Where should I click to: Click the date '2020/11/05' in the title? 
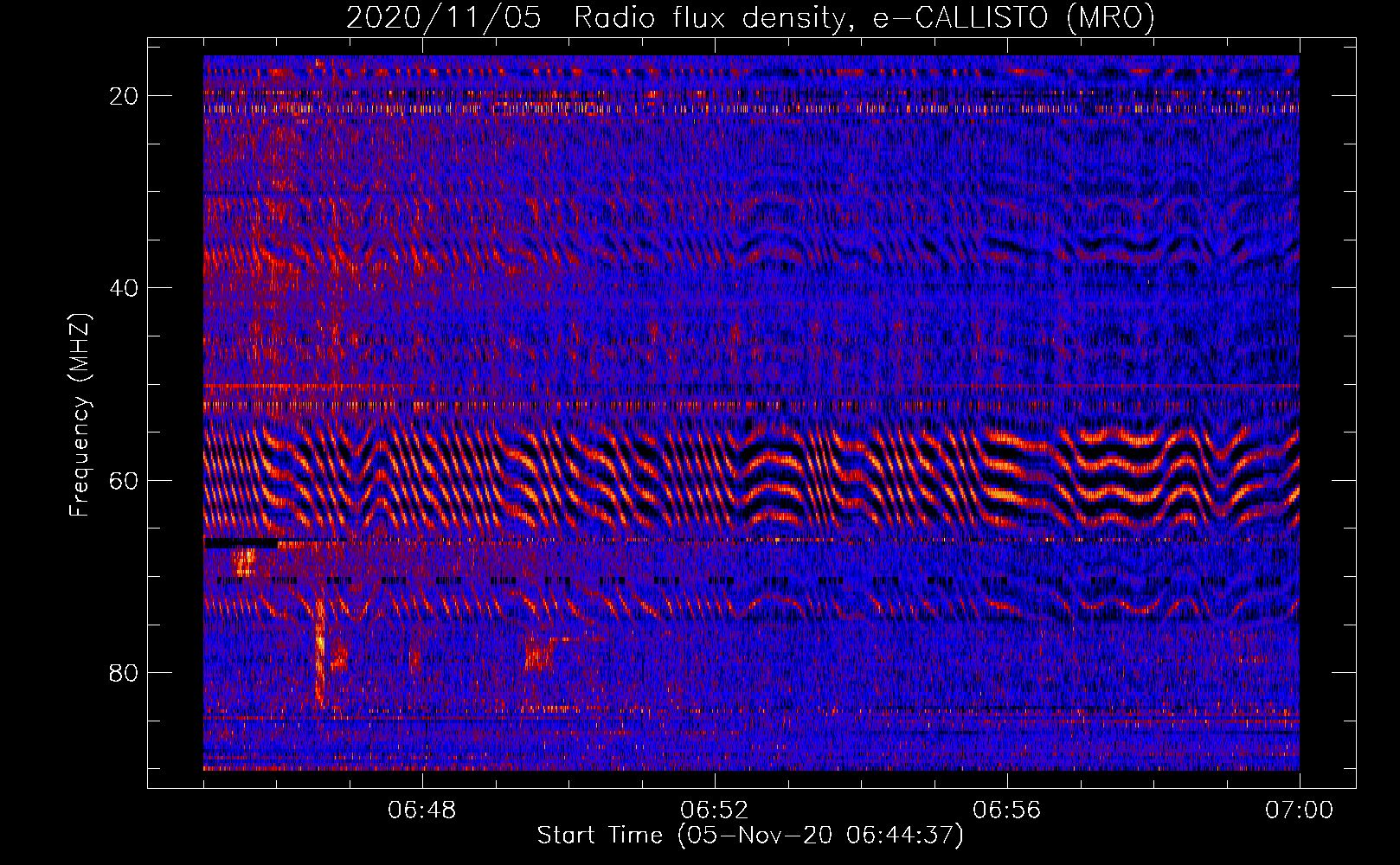pos(444,18)
